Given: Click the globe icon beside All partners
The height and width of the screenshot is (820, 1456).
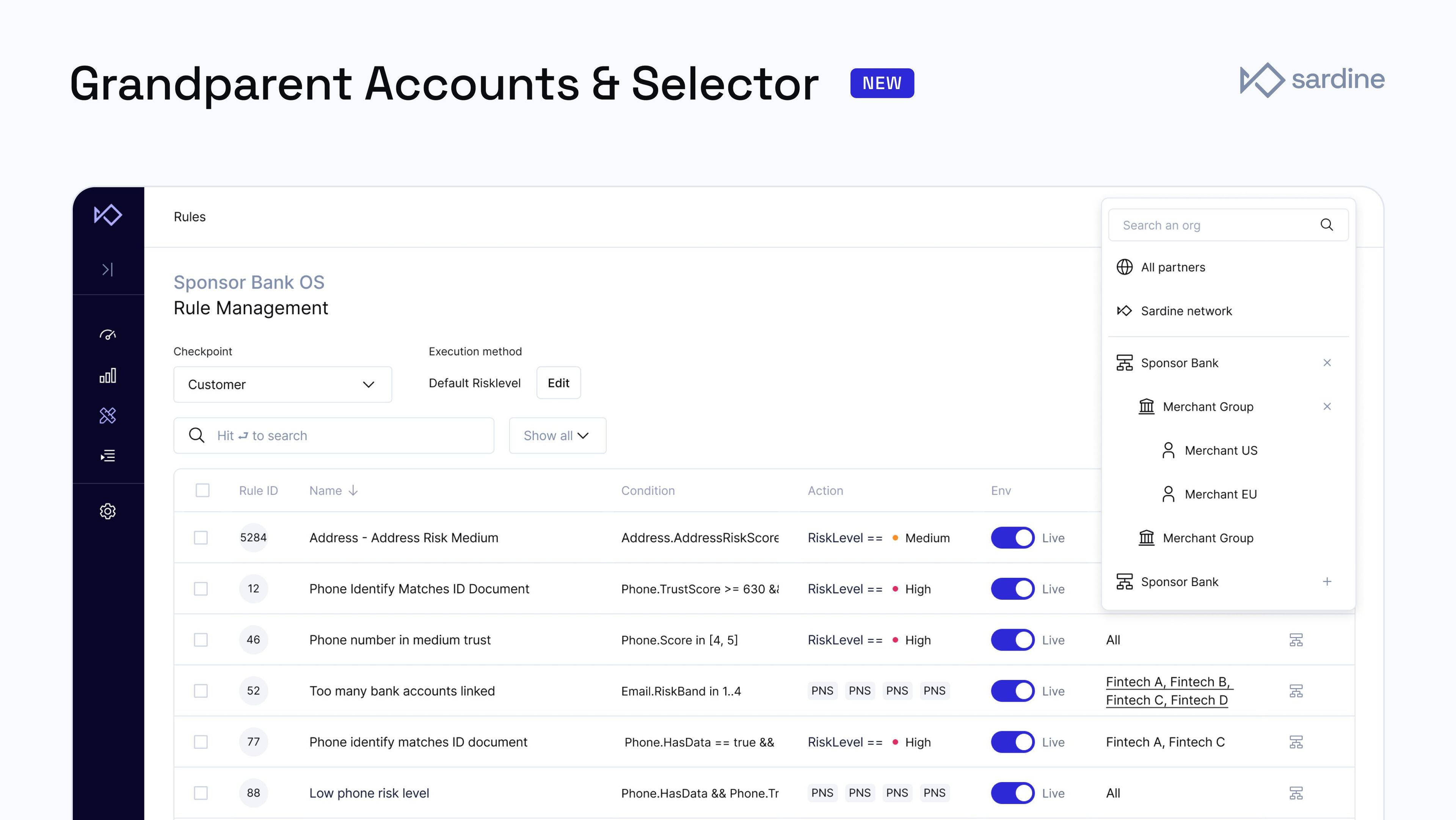Looking at the screenshot, I should tap(1124, 267).
